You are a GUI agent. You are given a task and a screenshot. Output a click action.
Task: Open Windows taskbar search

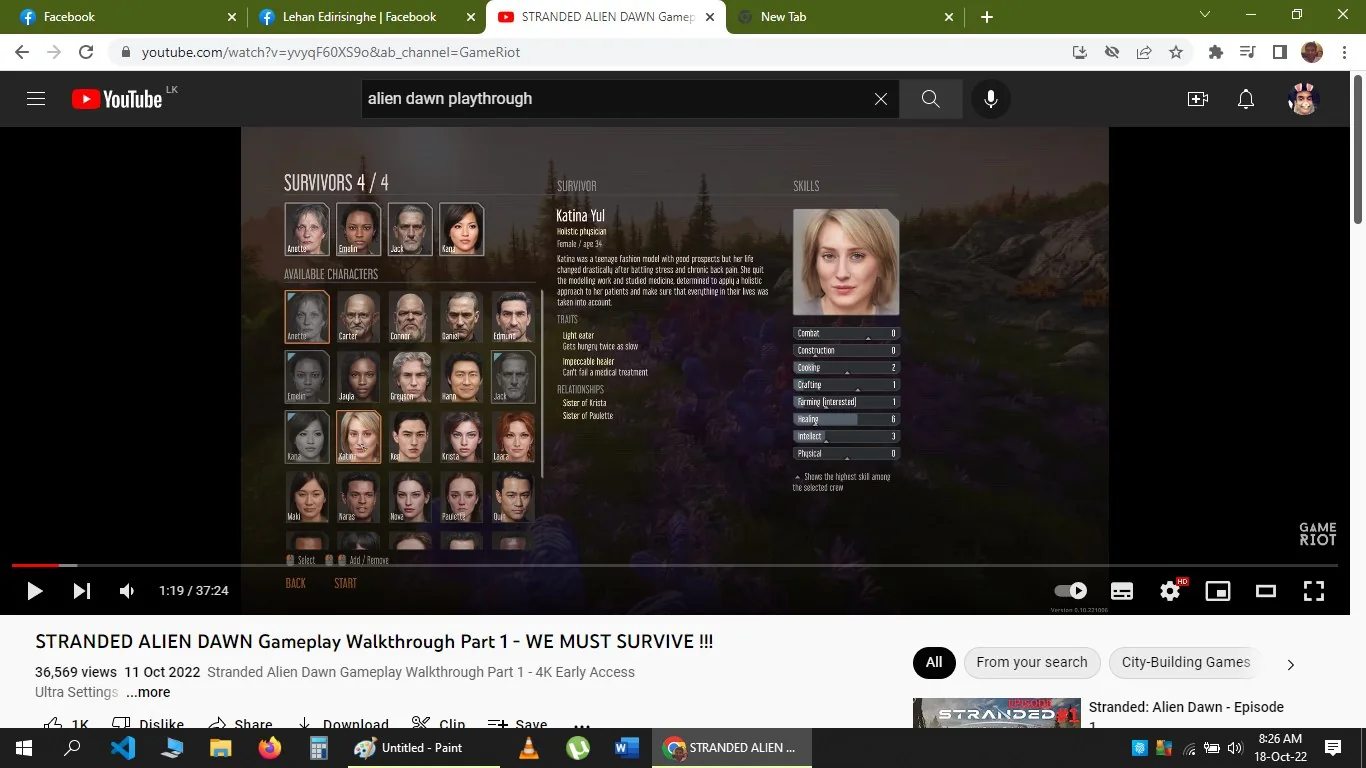pos(72,748)
